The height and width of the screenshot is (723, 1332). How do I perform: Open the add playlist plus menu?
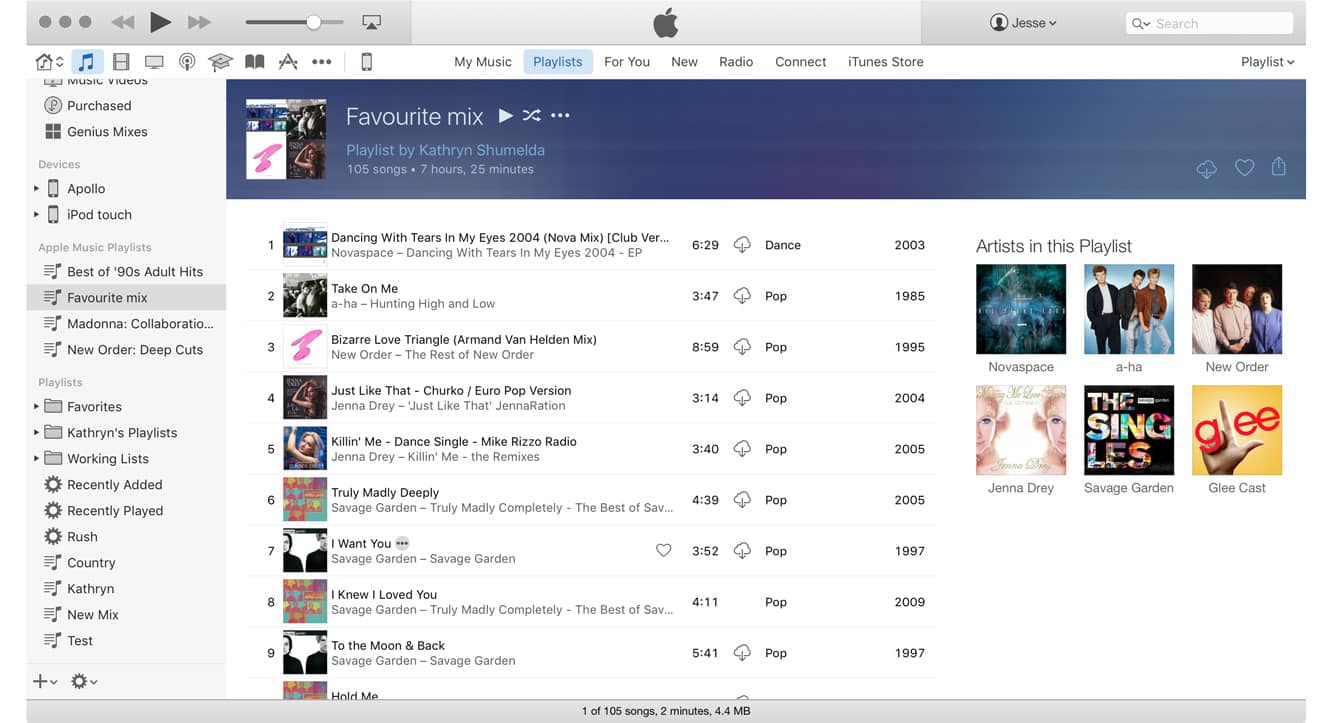tap(45, 681)
